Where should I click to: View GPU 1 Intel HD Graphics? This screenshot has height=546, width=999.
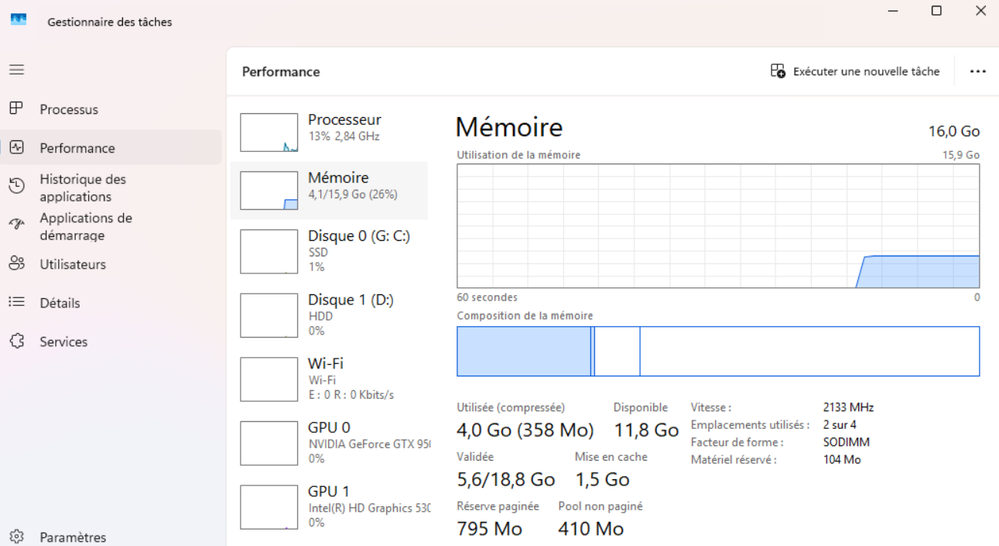[329, 505]
